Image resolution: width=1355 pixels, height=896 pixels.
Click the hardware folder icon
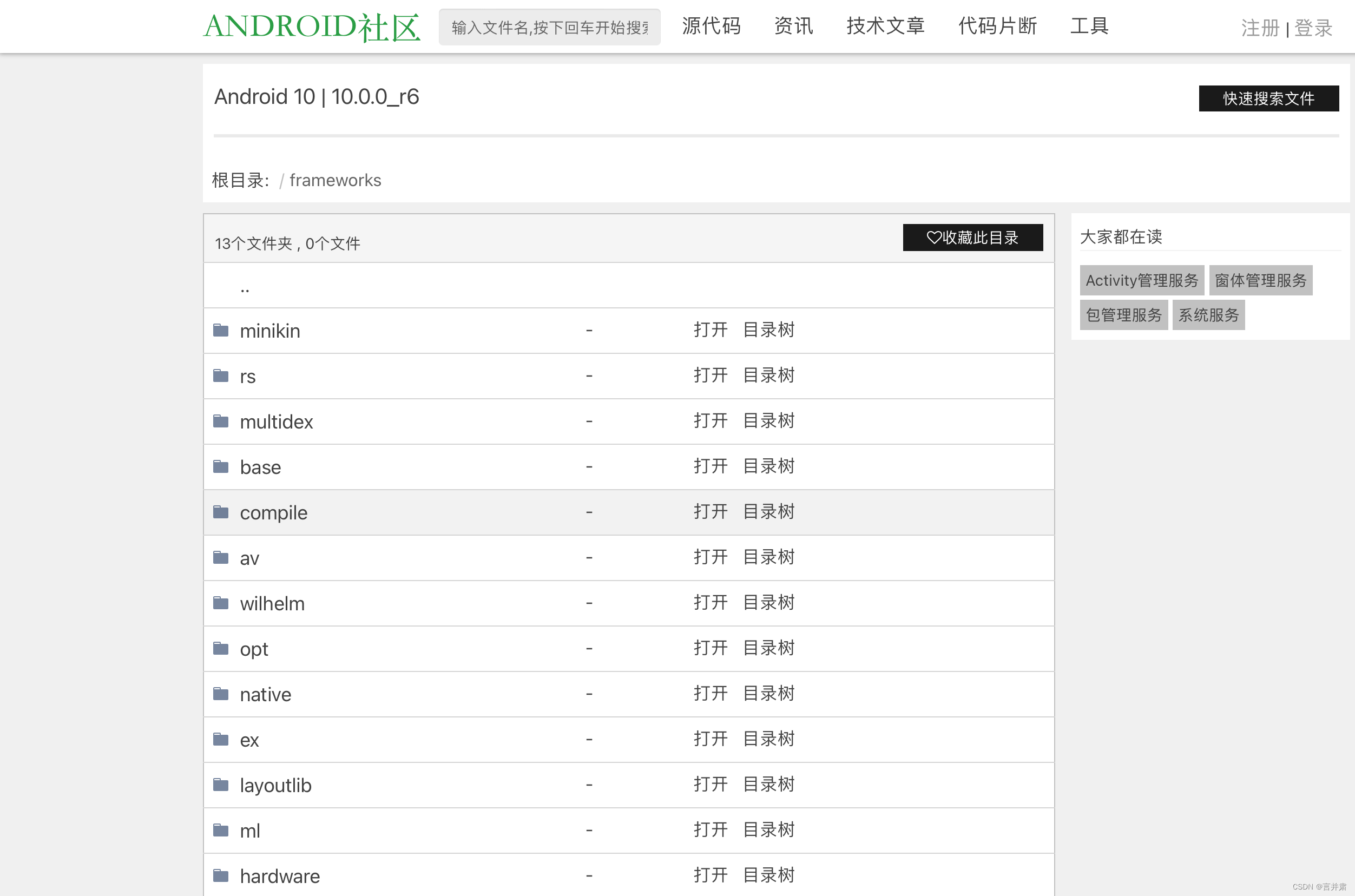[221, 875]
